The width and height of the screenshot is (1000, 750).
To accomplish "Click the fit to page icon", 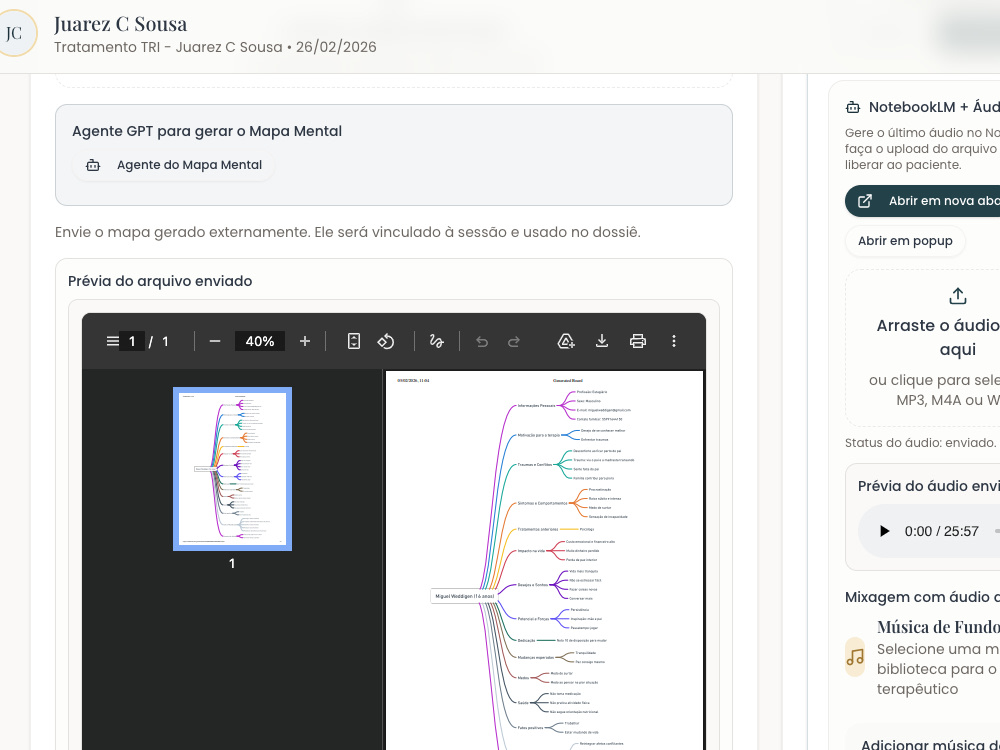I will (354, 341).
